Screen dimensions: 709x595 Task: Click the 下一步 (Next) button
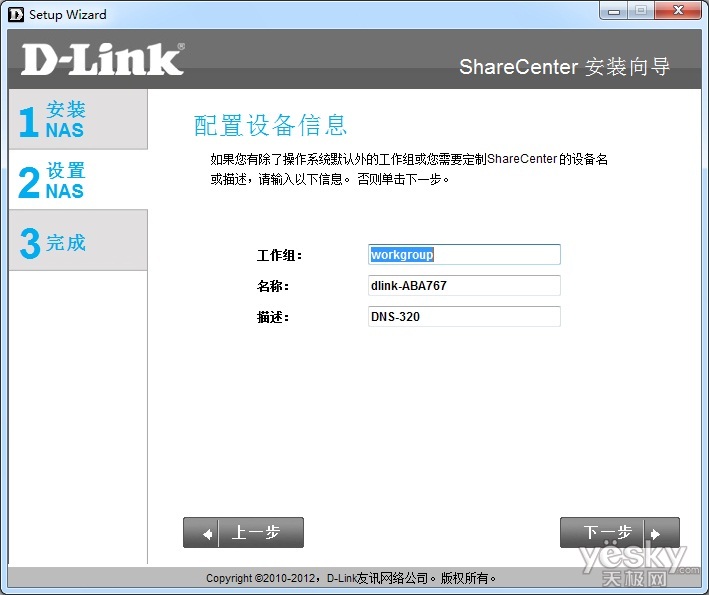(x=619, y=533)
